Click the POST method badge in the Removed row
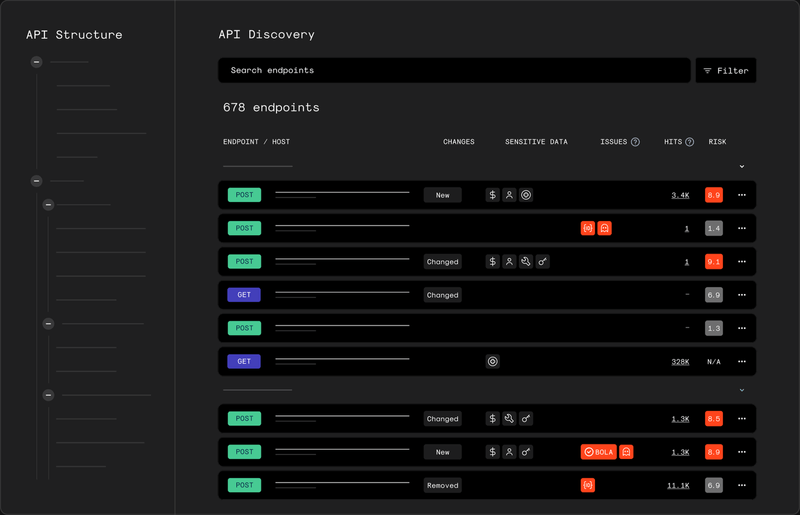This screenshot has width=800, height=515. (x=244, y=485)
